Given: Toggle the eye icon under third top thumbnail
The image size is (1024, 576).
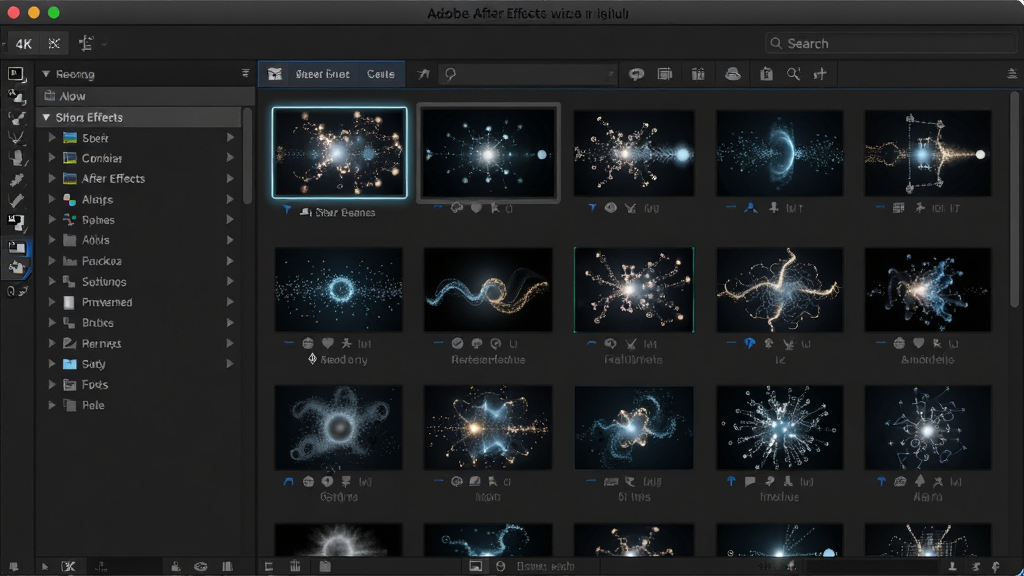Looking at the screenshot, I should point(611,208).
